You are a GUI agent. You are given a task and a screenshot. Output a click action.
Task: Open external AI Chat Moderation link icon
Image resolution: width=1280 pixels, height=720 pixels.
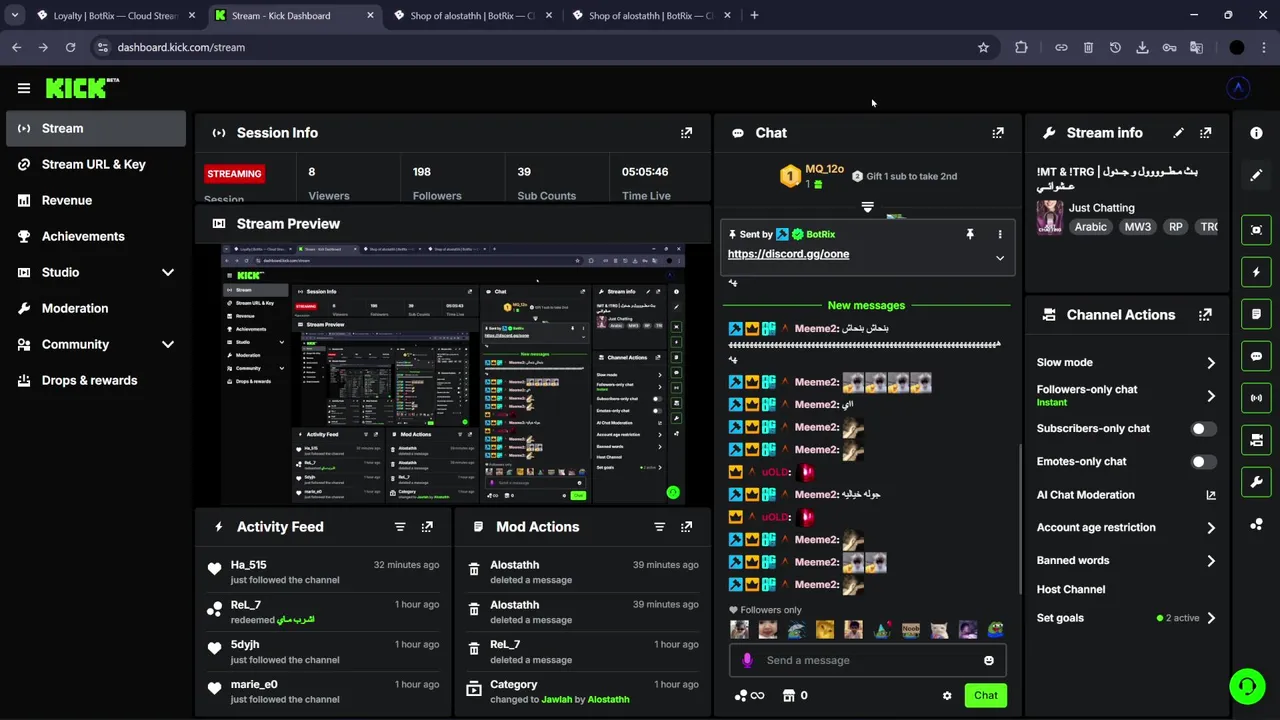point(1211,495)
